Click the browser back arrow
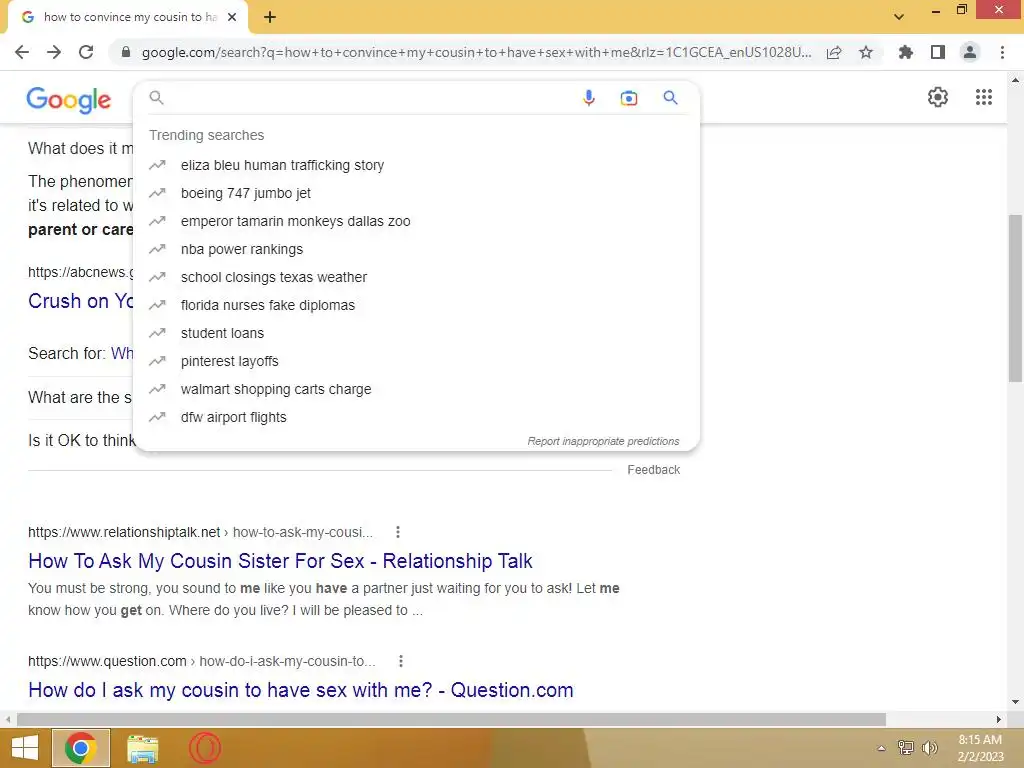1024x768 pixels. [22, 52]
